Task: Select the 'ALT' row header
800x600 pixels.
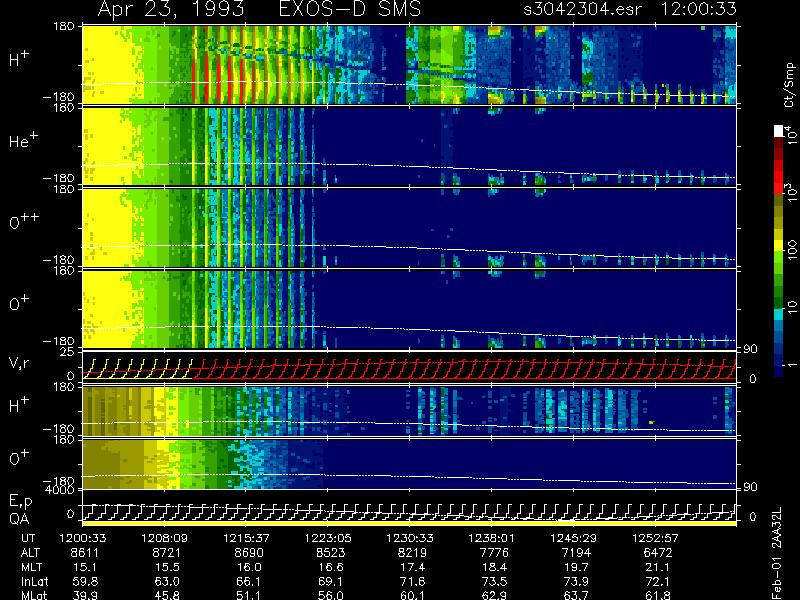Action: pyautogui.click(x=30, y=553)
